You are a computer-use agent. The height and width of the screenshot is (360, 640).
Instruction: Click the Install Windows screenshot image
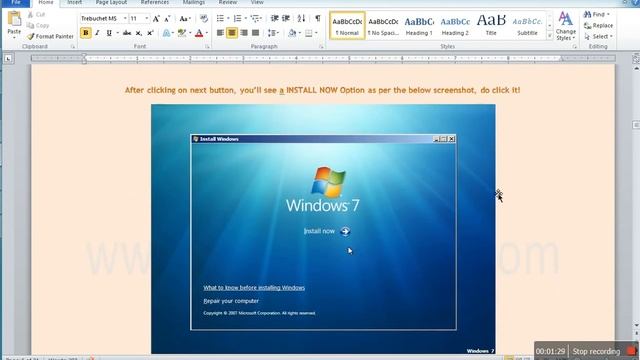coord(323,229)
